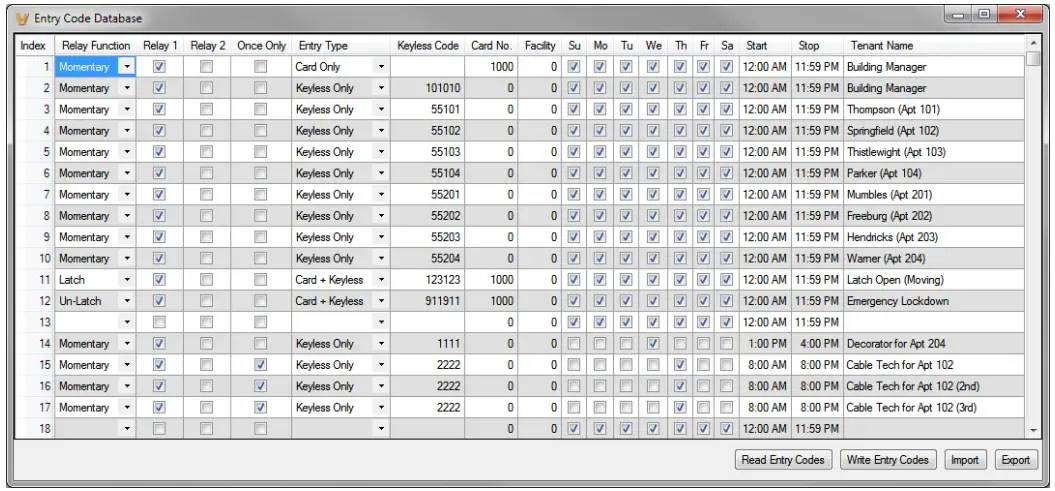1055x491 pixels.
Task: Click the scrollbar down arrow
Action: (x=1034, y=429)
